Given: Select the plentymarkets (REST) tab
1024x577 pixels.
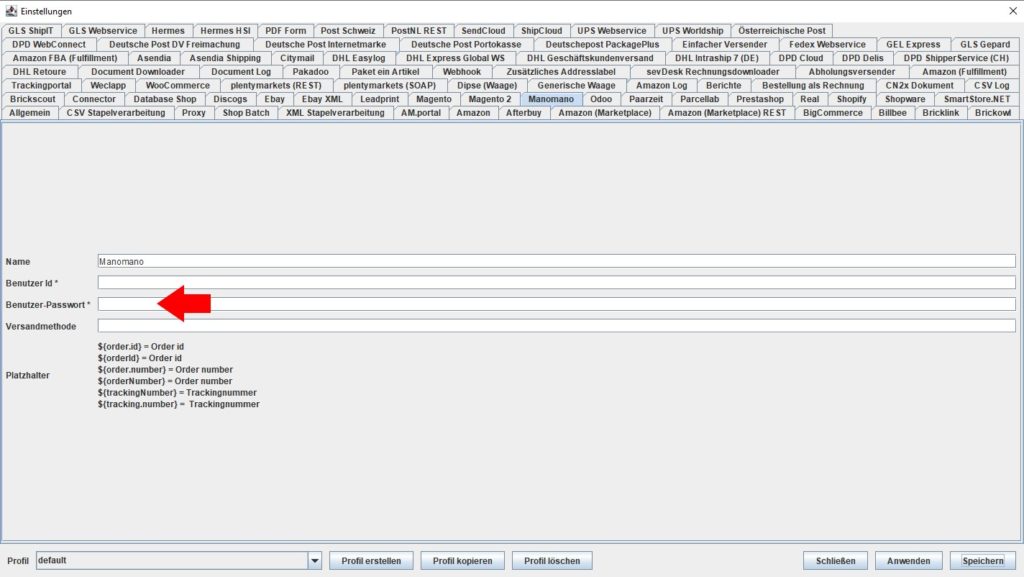Looking at the screenshot, I should tap(276, 86).
